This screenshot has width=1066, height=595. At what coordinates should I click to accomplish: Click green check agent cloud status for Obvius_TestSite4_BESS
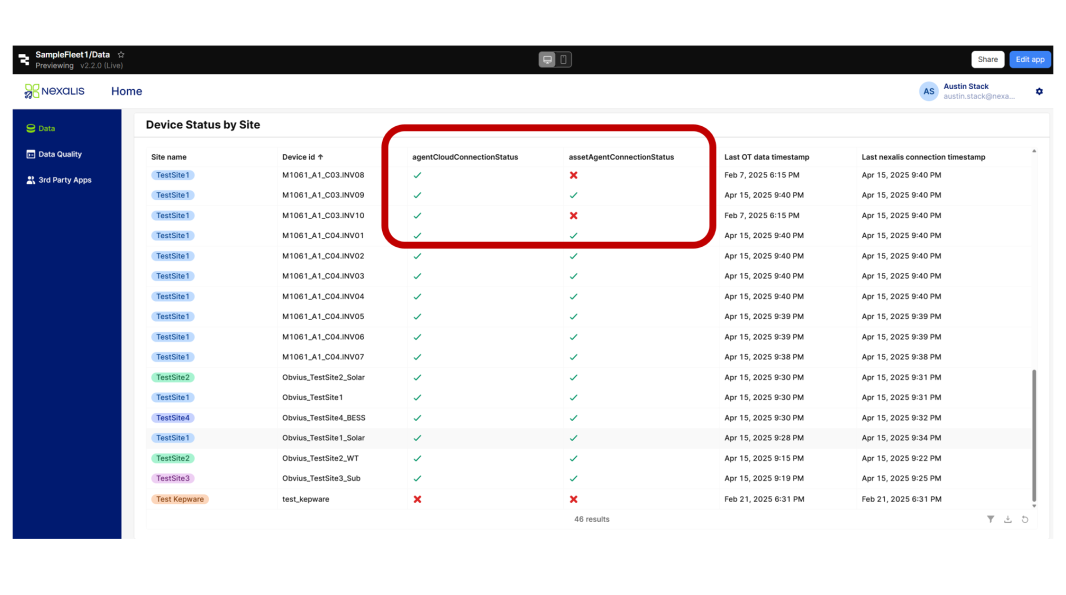coord(417,418)
